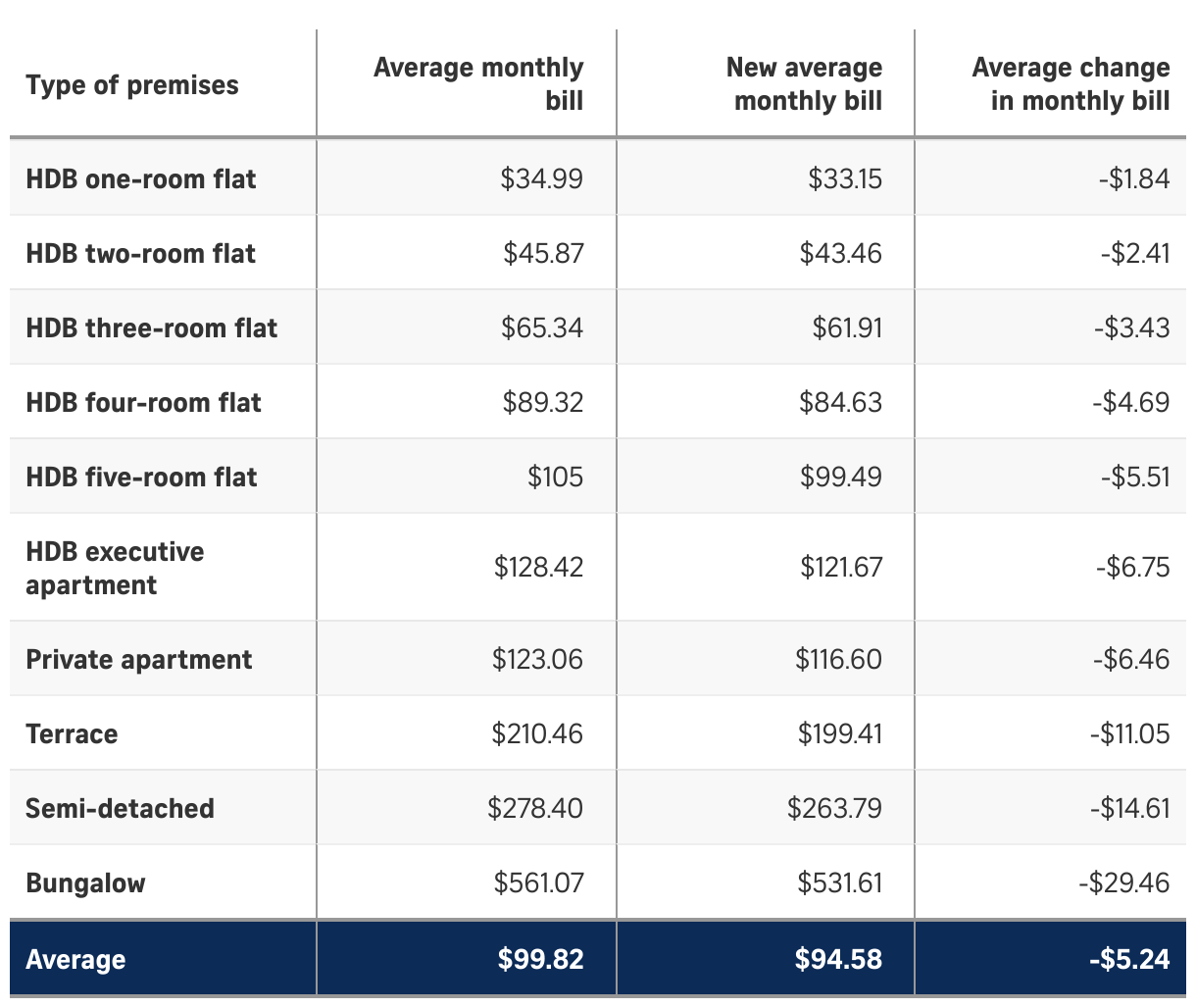The width and height of the screenshot is (1196, 1008).
Task: Select the -$5.24 overall average change
Action: point(1129,959)
